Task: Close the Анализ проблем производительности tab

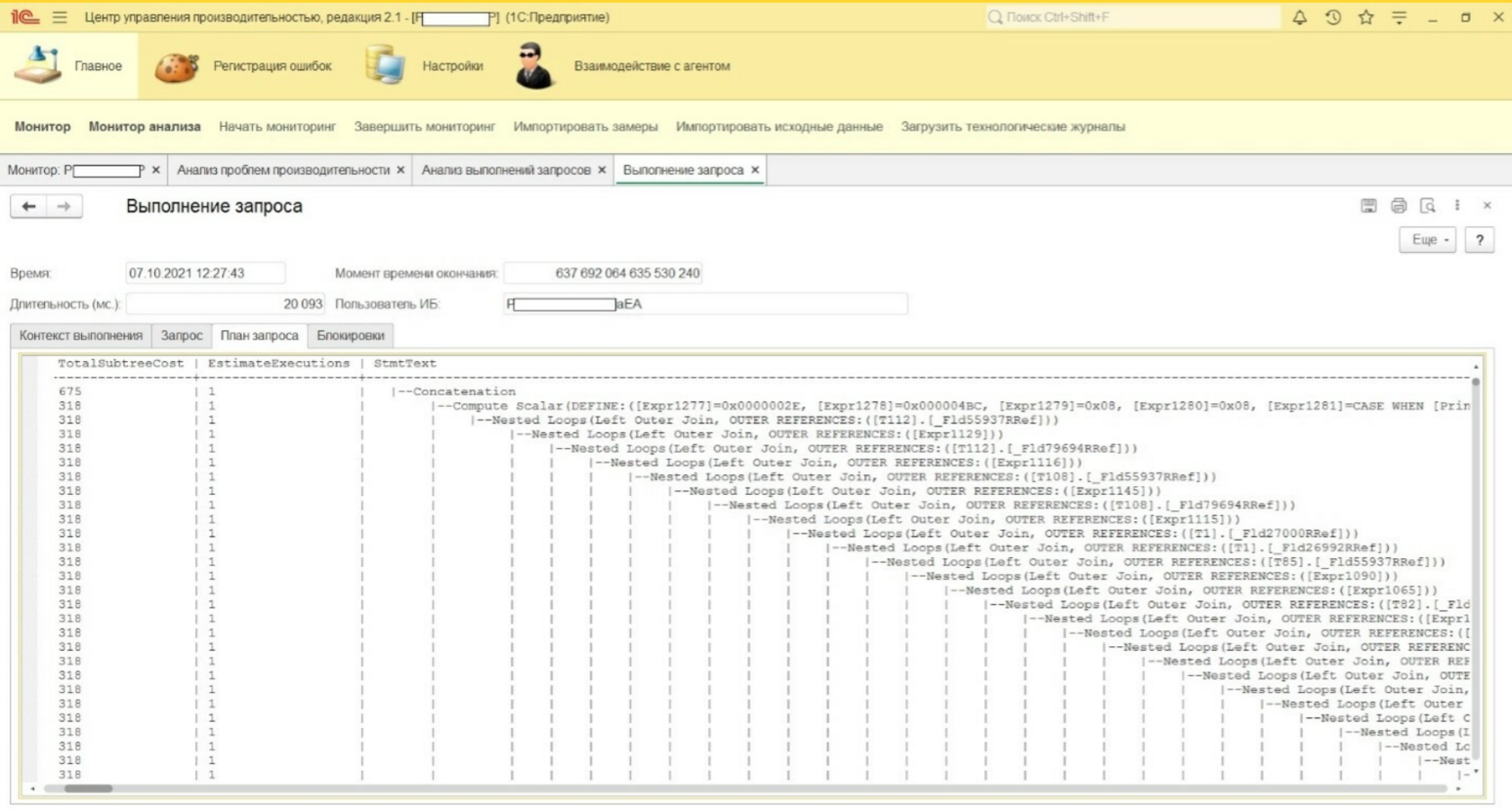Action: [400, 170]
